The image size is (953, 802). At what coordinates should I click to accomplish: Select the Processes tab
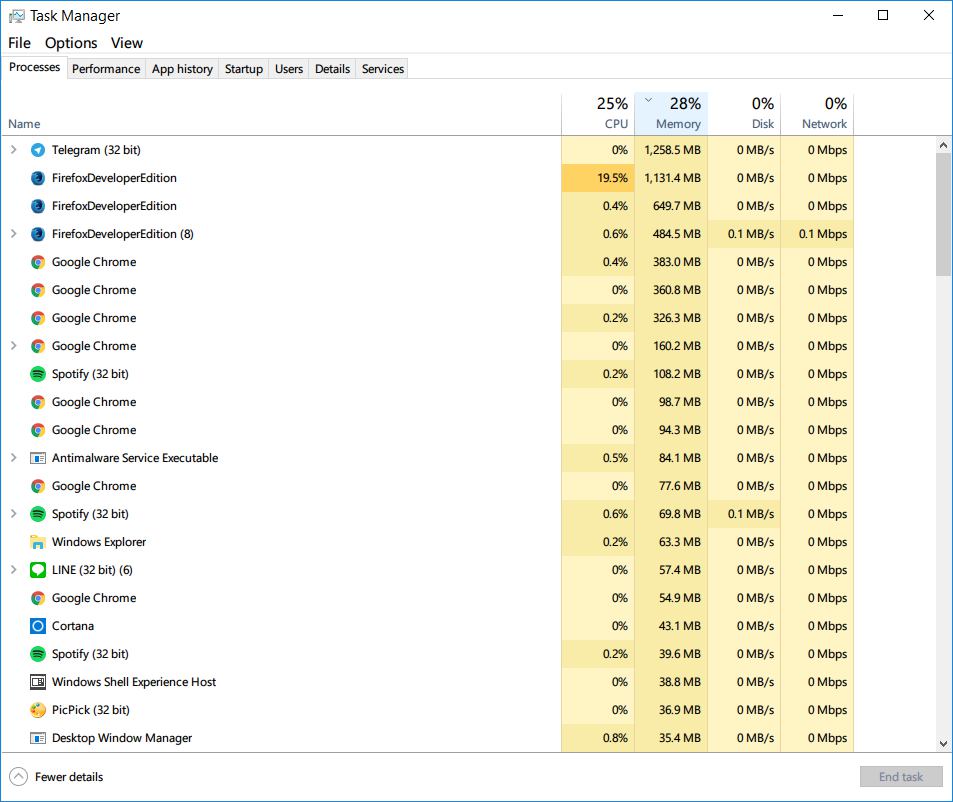click(34, 67)
